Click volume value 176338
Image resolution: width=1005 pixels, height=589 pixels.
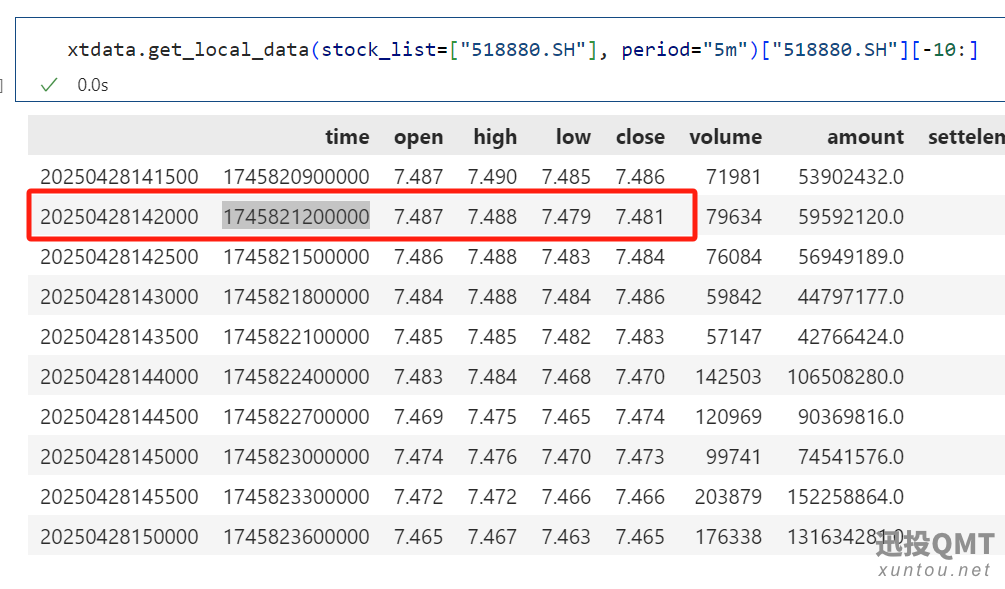(x=729, y=536)
